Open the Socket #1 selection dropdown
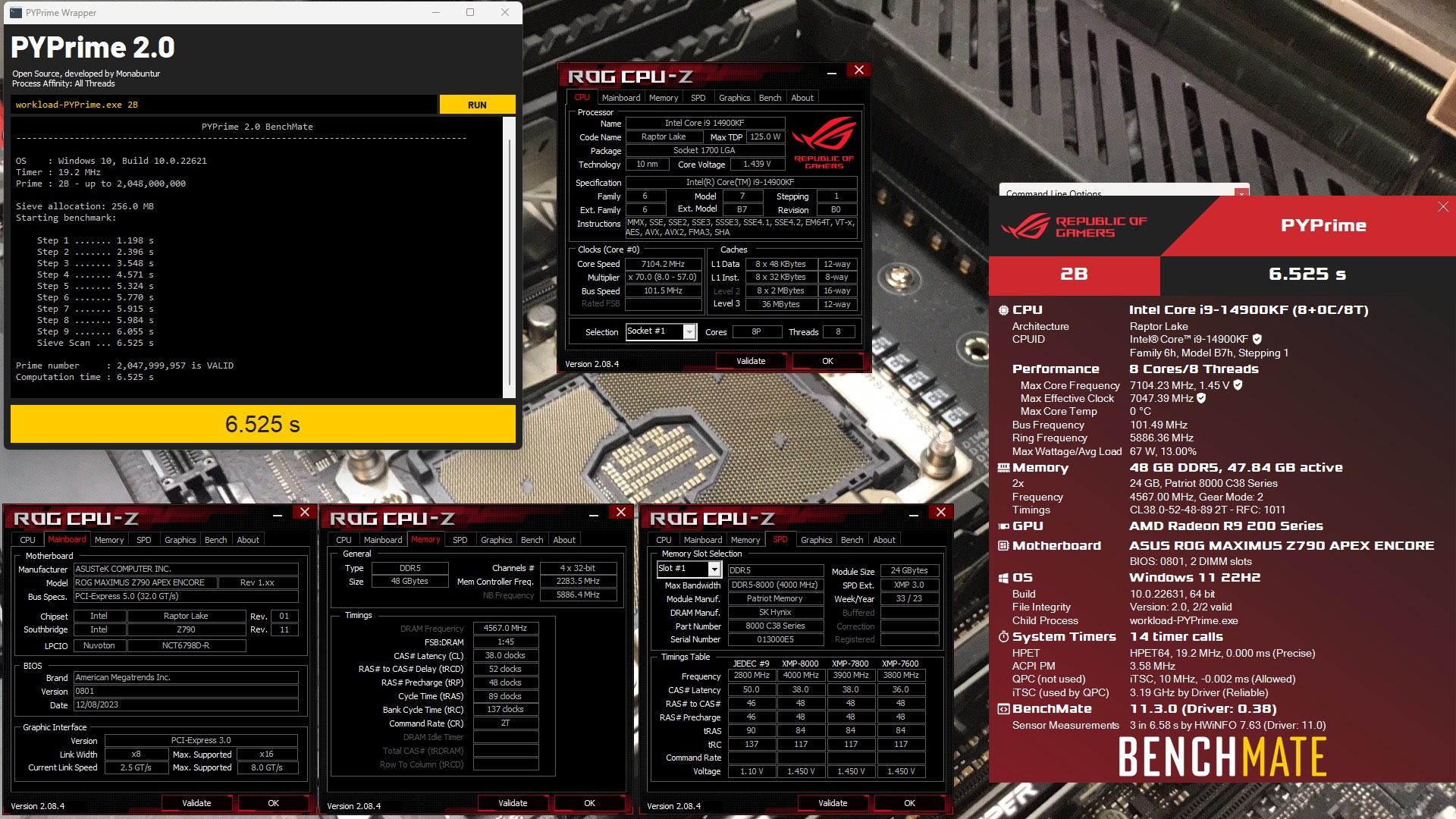This screenshot has height=819, width=1456. coord(689,331)
